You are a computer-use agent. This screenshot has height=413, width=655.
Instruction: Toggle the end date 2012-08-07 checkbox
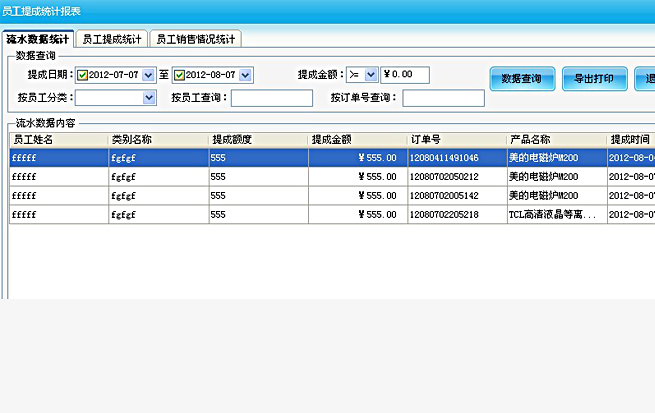180,75
